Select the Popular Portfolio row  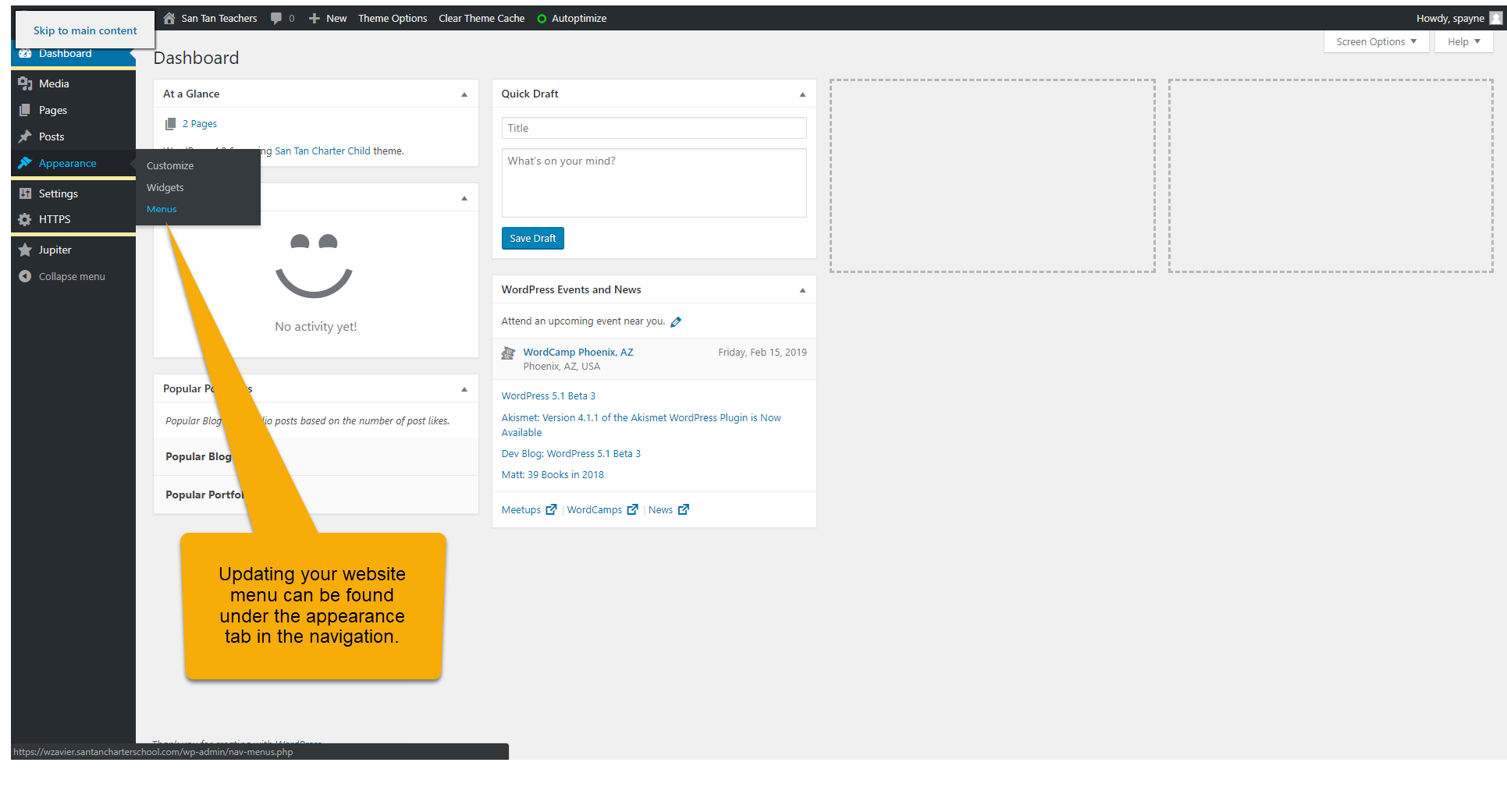tap(316, 495)
